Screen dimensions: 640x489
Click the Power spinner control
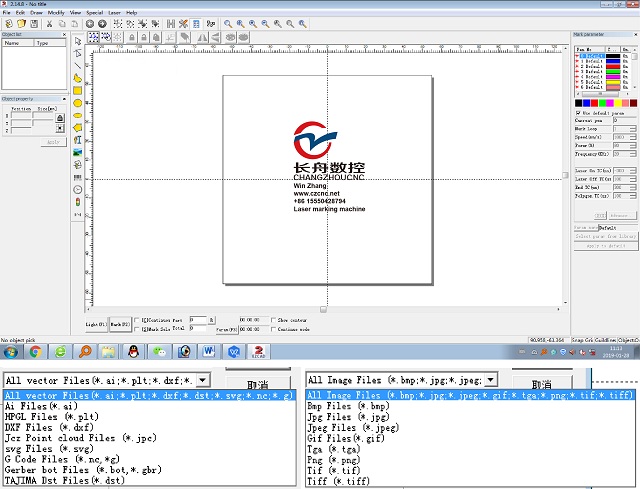coord(633,145)
